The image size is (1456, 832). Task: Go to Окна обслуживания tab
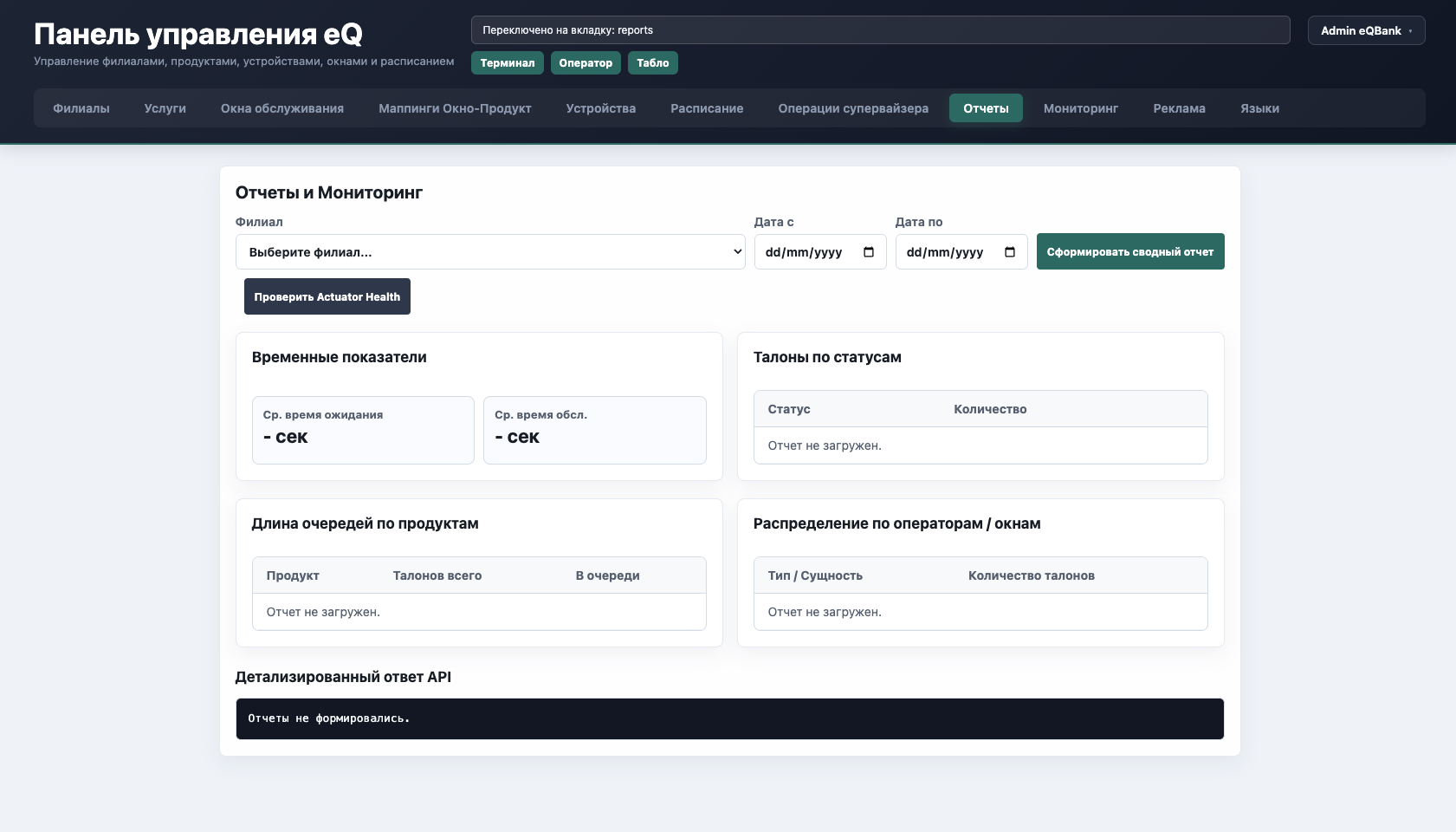click(282, 108)
